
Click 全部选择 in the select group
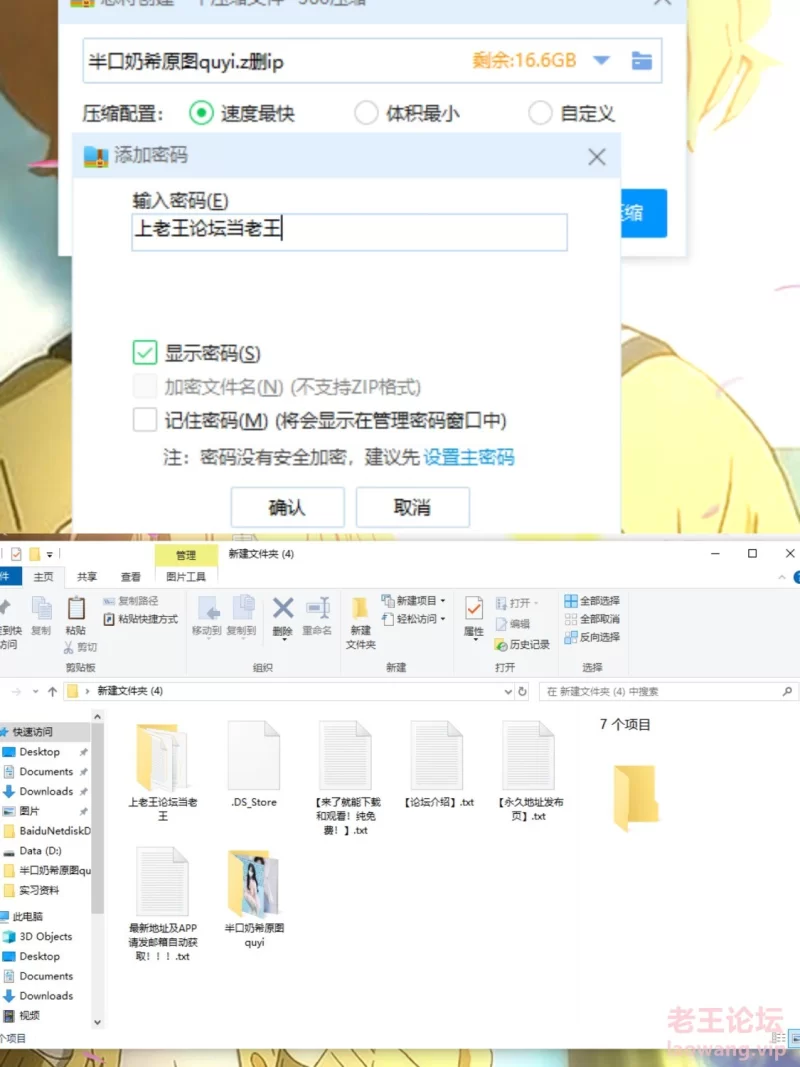click(x=592, y=600)
